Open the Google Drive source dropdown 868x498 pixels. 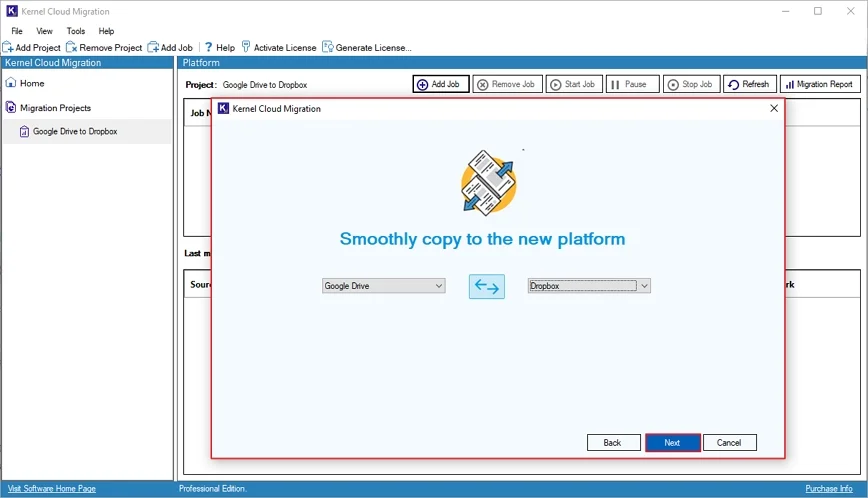click(384, 286)
